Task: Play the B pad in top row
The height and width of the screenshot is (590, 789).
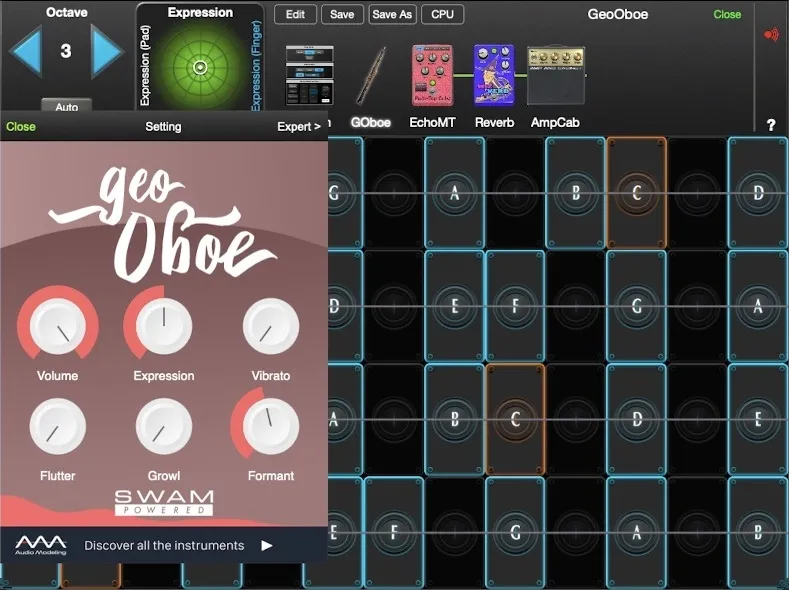Action: tap(576, 193)
